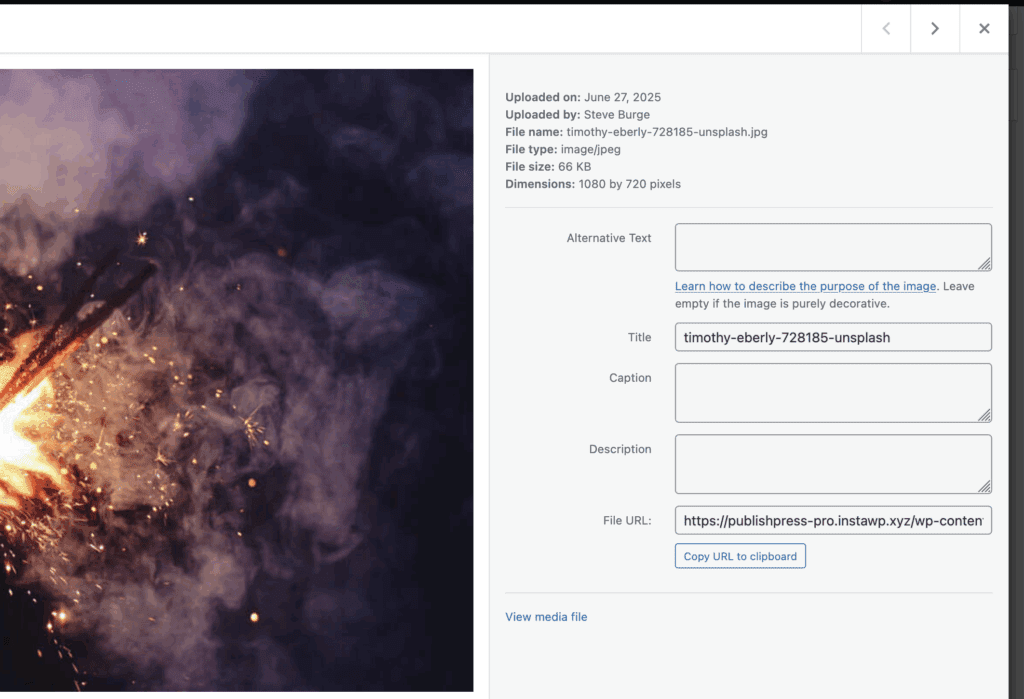This screenshot has height=699, width=1024.
Task: Click the File URL field
Action: [832, 520]
